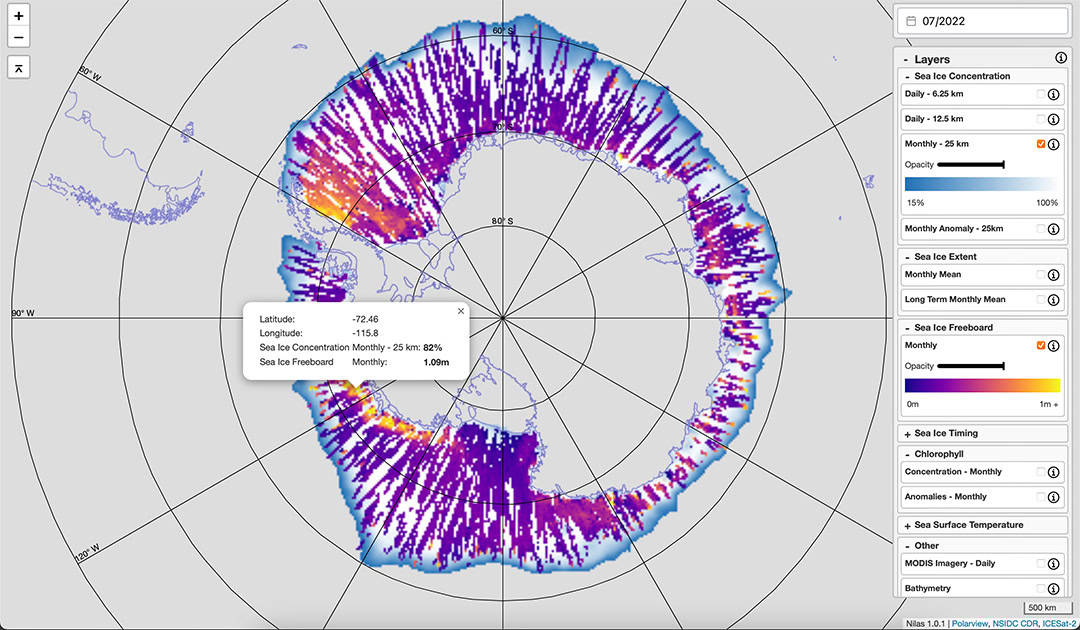
Task: Uncheck the Monthly - 25 km concentration layer
Action: pyautogui.click(x=1040, y=143)
